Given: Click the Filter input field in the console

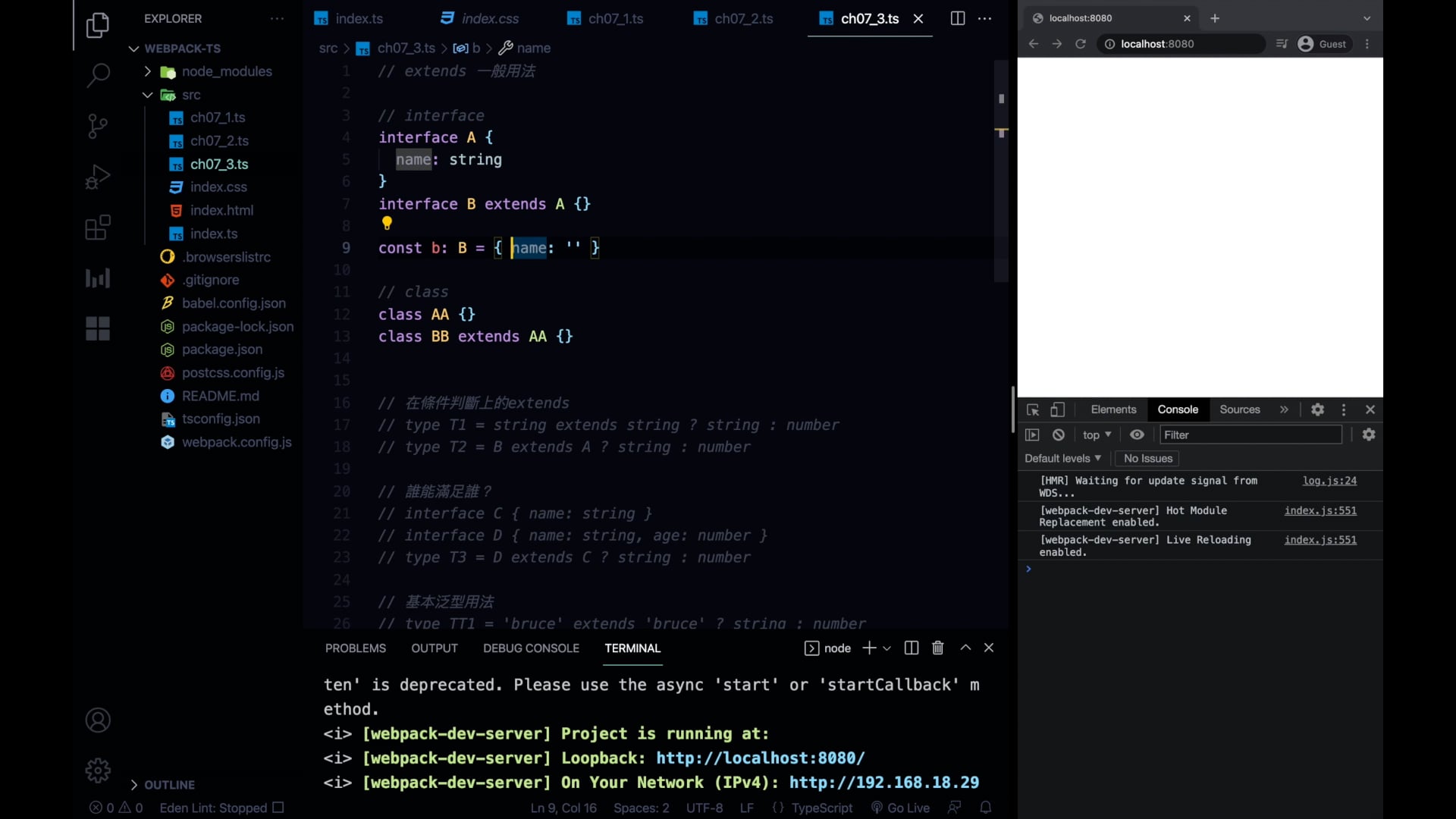Looking at the screenshot, I should pos(1250,435).
